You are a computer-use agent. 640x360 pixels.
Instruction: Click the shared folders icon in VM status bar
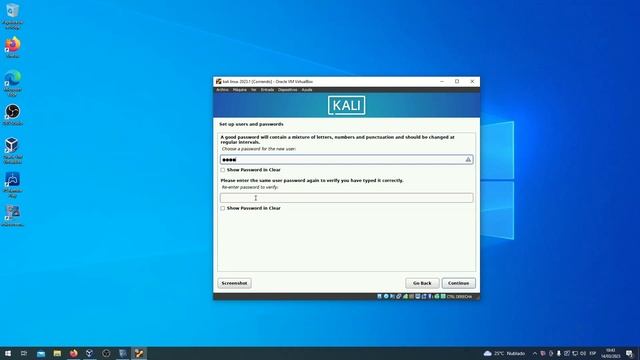coord(411,296)
